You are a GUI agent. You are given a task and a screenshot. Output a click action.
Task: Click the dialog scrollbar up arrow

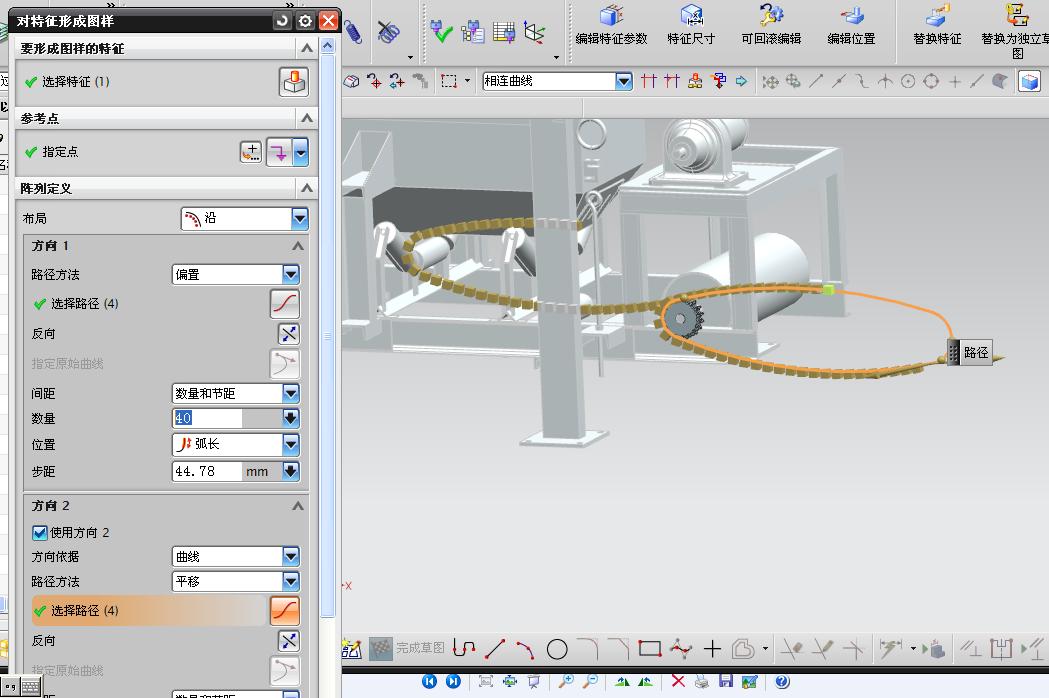(327, 46)
